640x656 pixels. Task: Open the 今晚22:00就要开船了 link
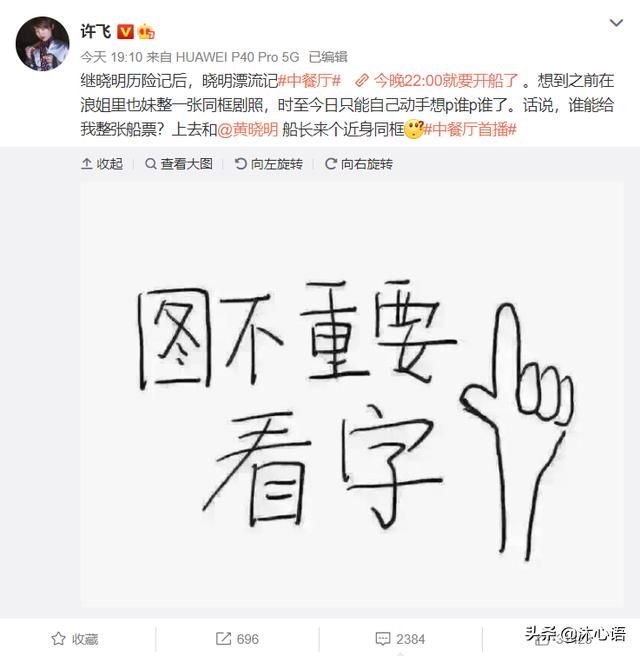(x=437, y=80)
